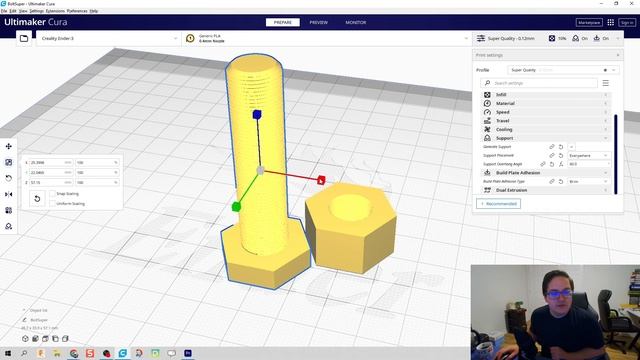Reset the Support Placement setting
The height and width of the screenshot is (360, 640).
click(x=561, y=156)
